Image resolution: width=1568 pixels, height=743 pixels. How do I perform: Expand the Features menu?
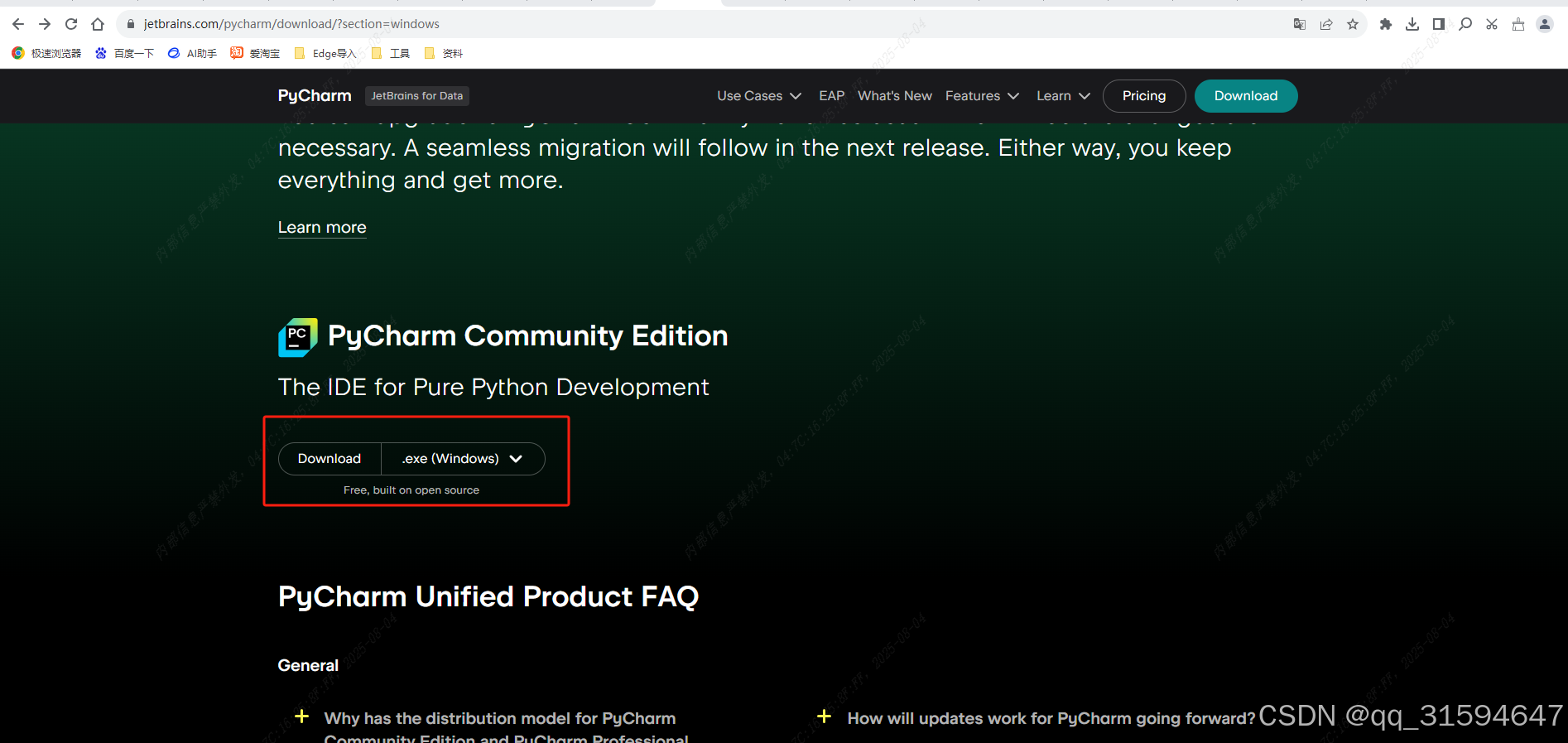coord(982,96)
